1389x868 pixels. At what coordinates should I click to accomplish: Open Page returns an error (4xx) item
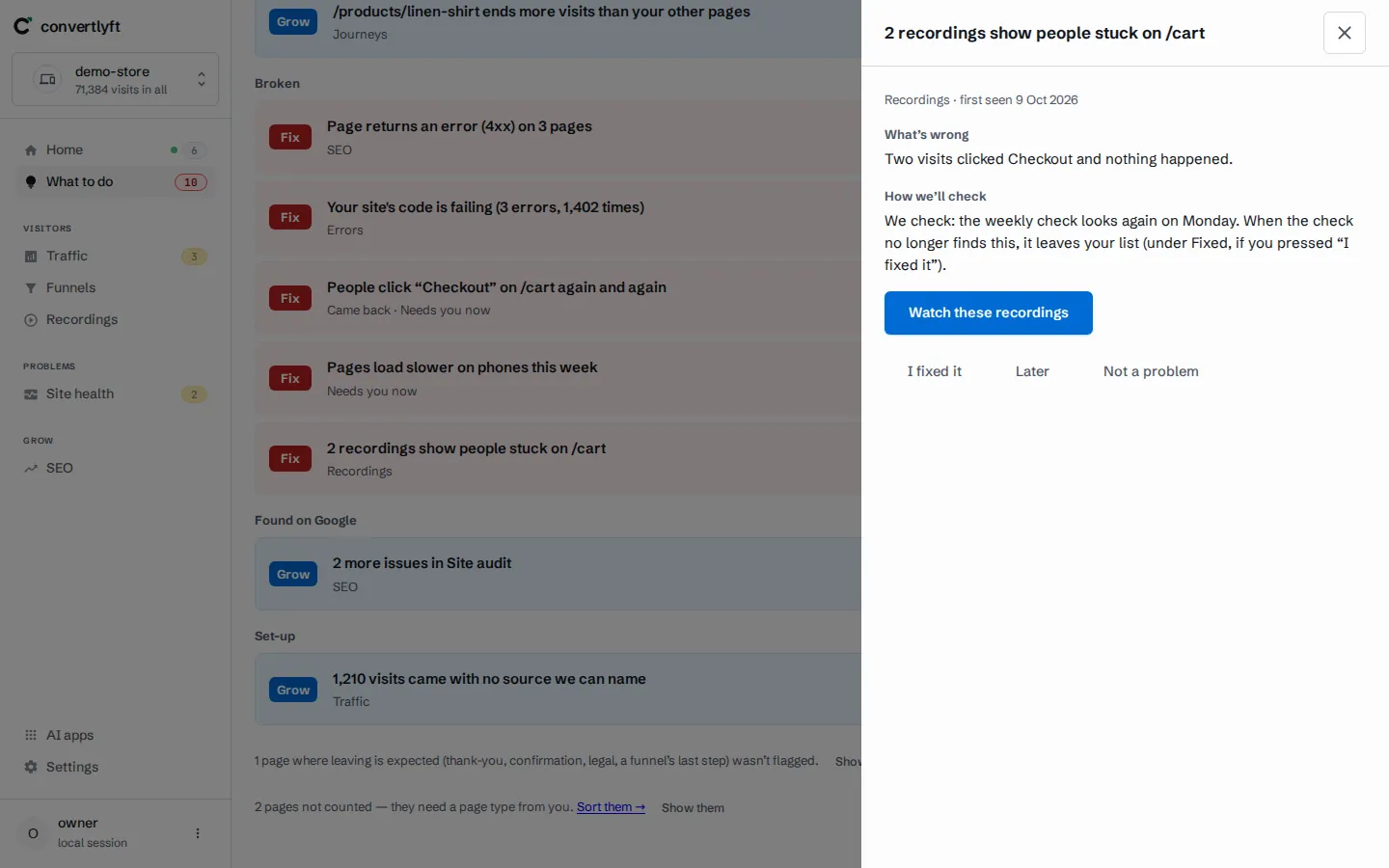(558, 138)
